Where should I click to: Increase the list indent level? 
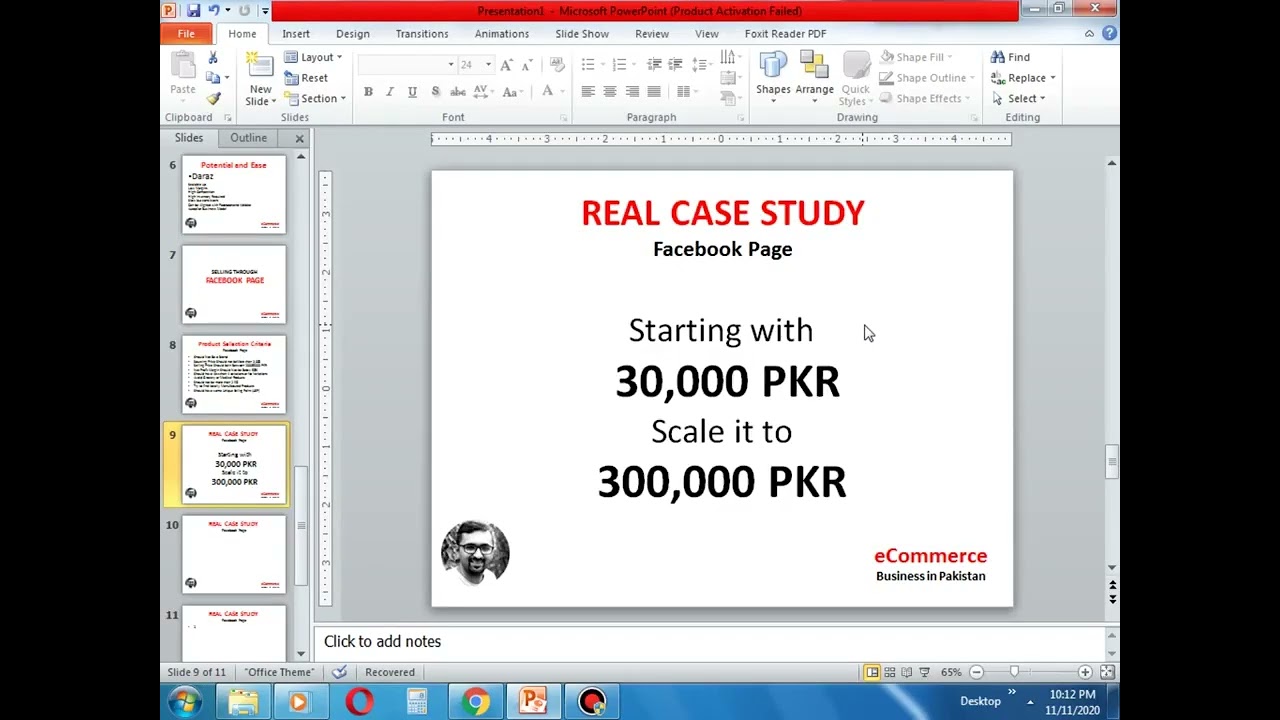tap(676, 64)
